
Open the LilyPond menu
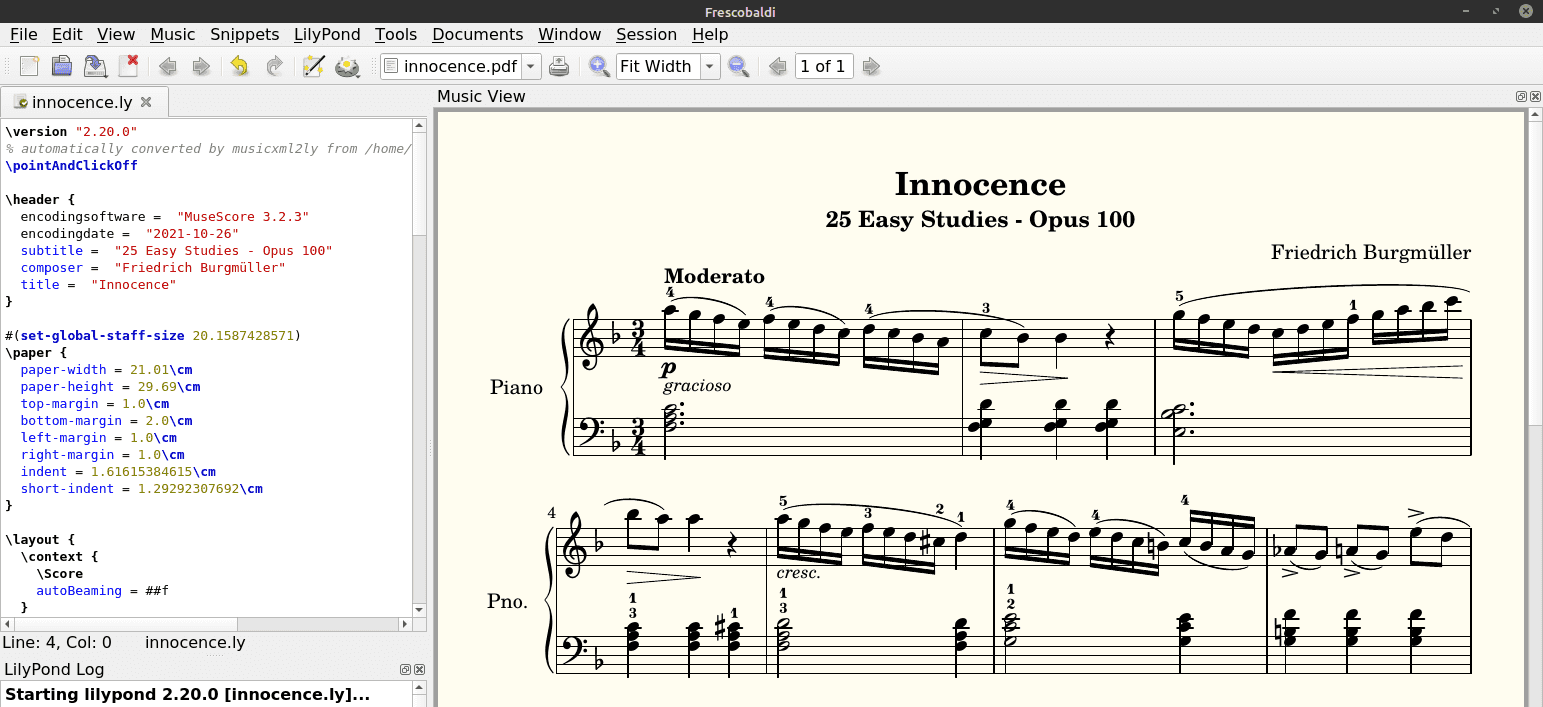coord(327,34)
